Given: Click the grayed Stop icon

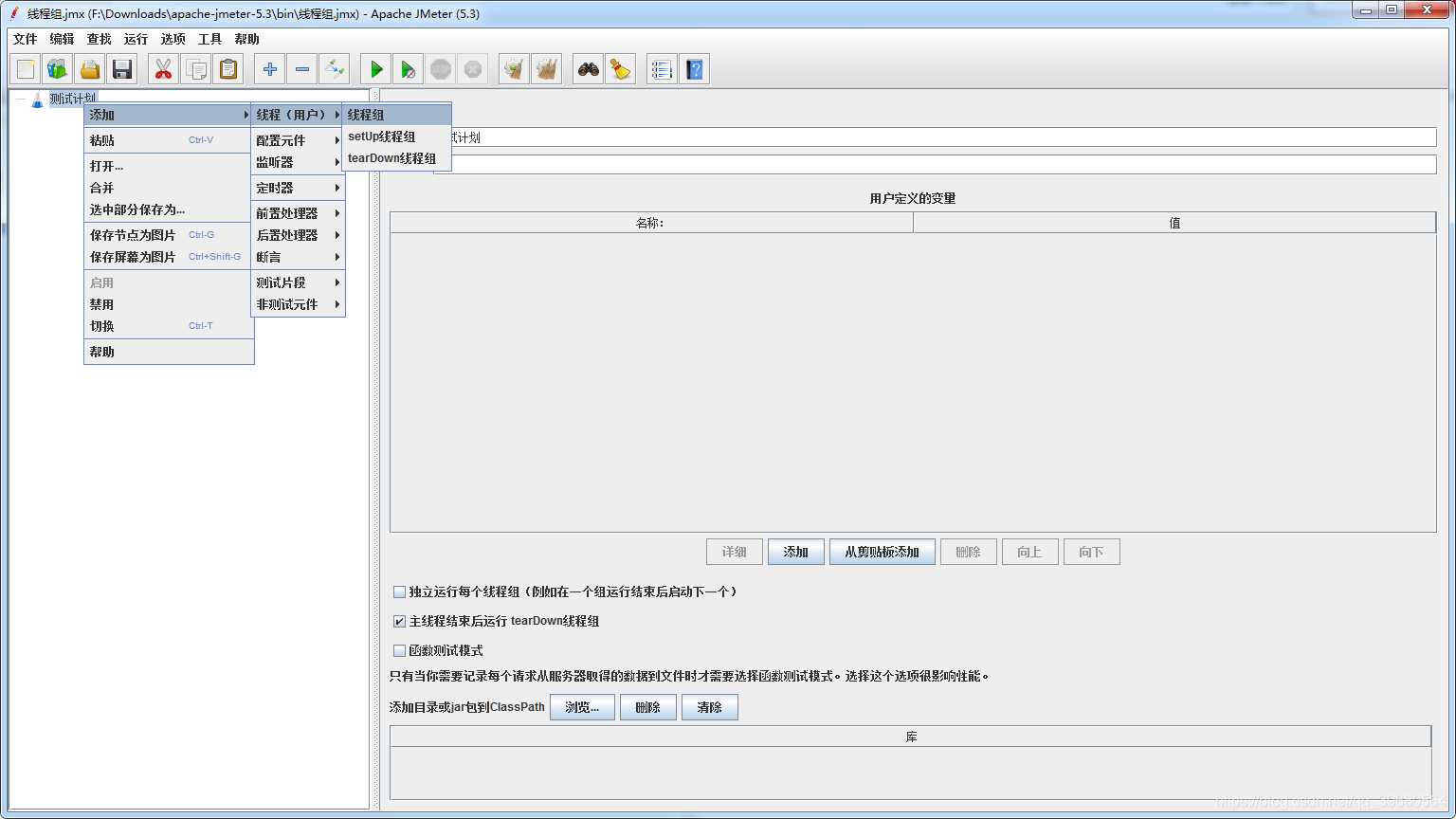Looking at the screenshot, I should 441,69.
